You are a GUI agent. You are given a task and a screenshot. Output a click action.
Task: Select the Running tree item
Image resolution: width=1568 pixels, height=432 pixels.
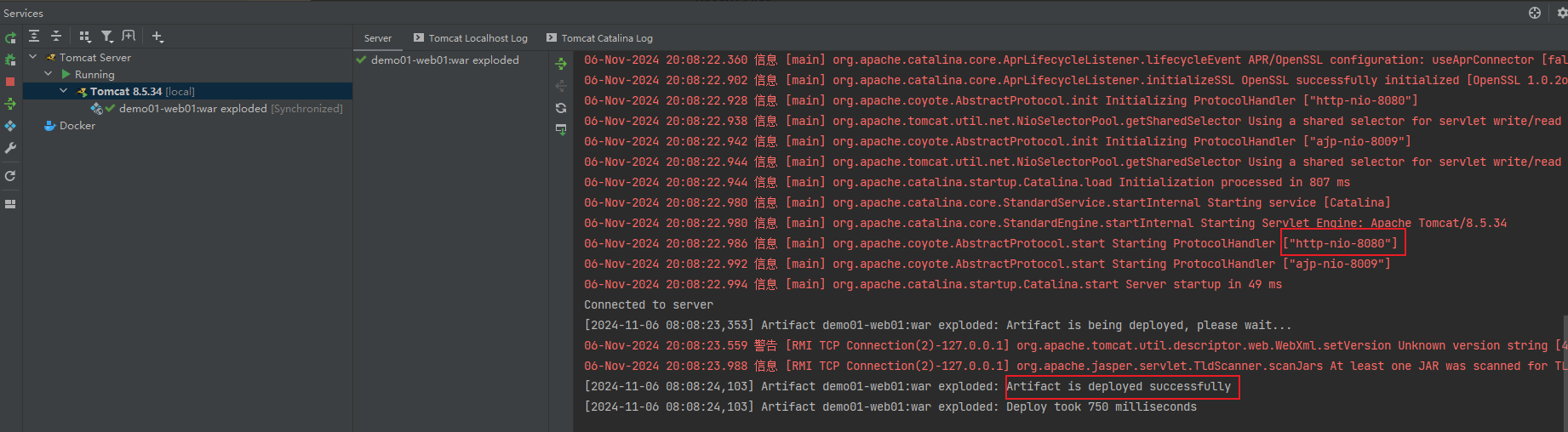point(94,75)
